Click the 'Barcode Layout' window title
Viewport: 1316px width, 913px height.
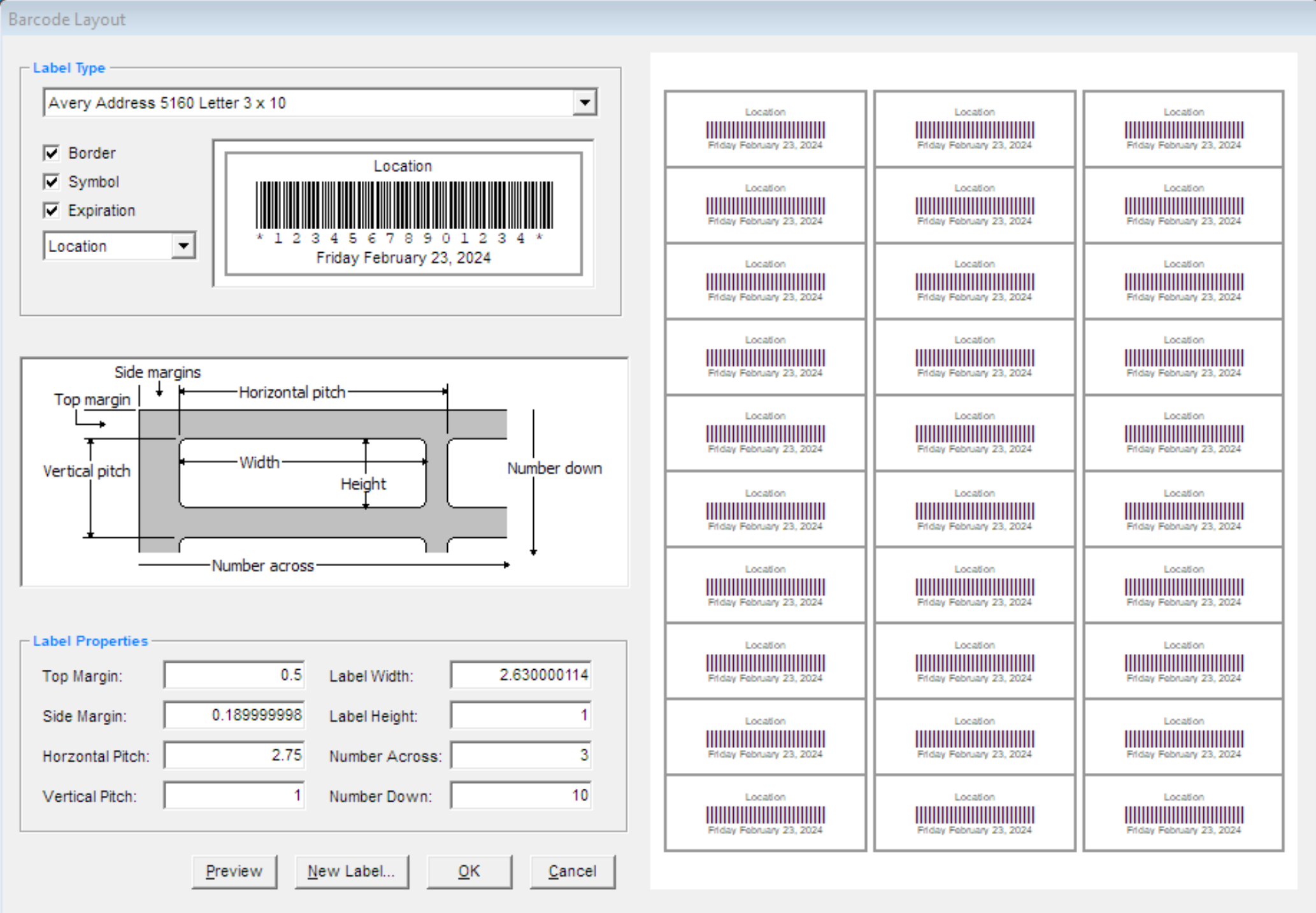(67, 20)
